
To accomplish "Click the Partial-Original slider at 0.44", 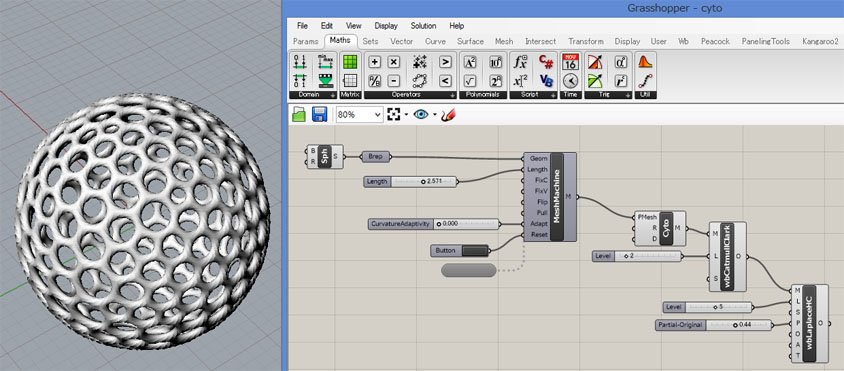I will click(x=713, y=325).
